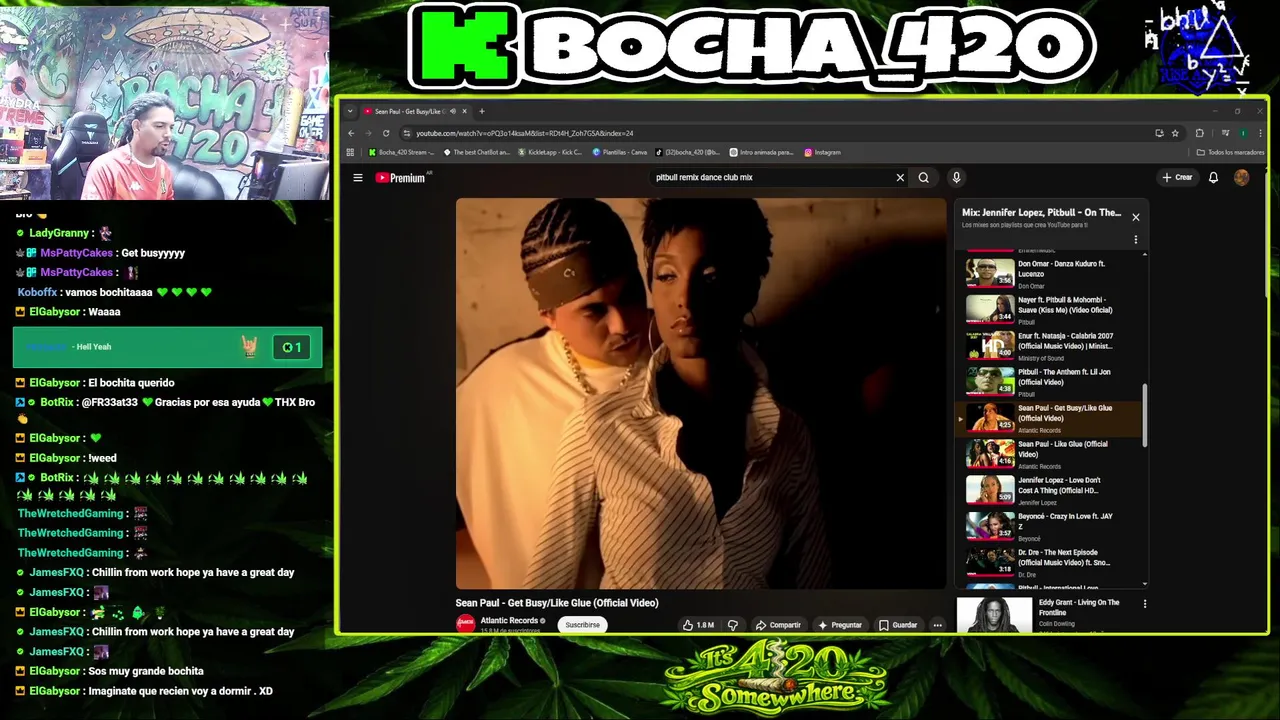Save the video with Guardar
This screenshot has width=1280, height=720.
pyautogui.click(x=898, y=625)
